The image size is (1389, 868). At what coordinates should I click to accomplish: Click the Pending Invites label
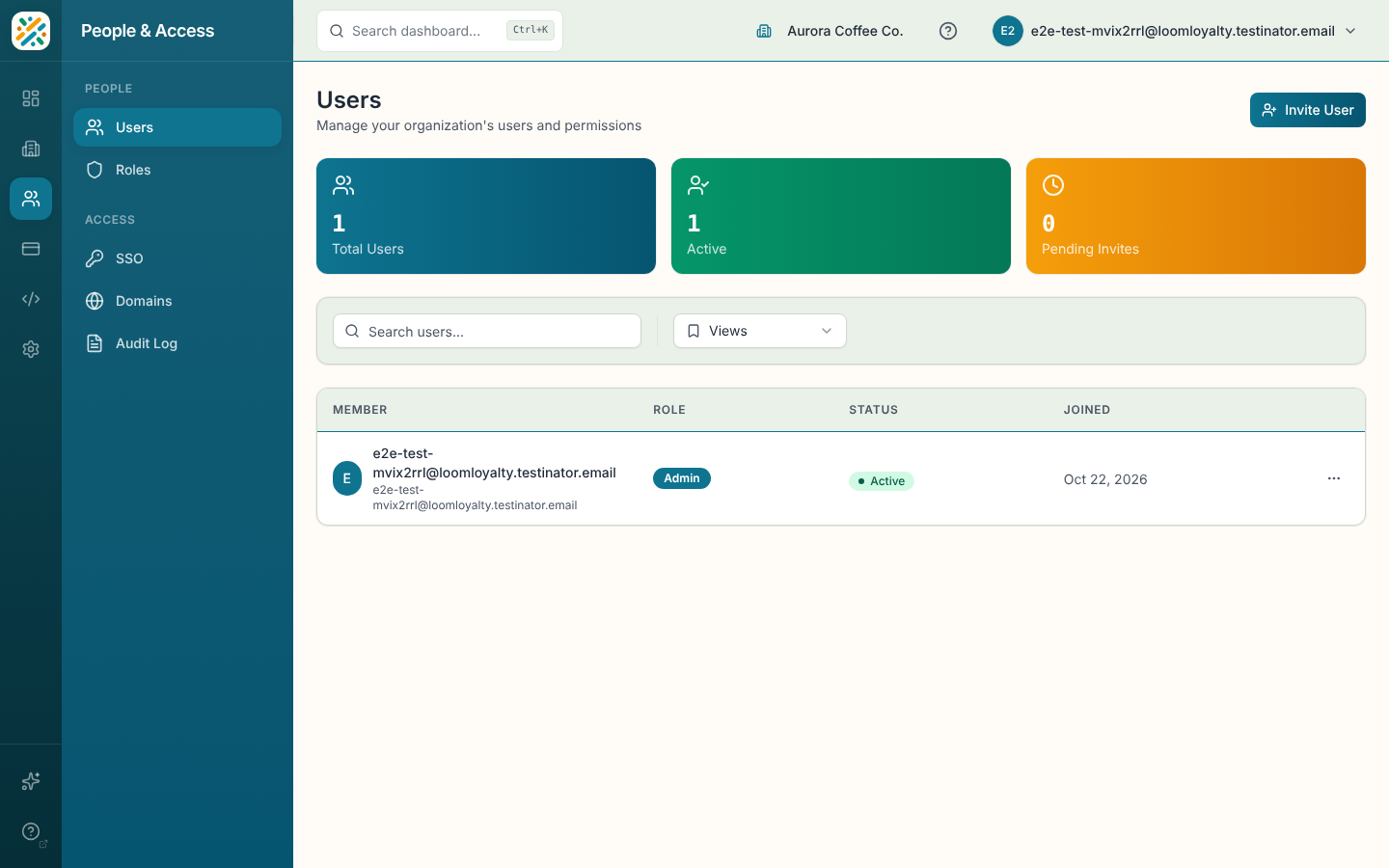pyautogui.click(x=1090, y=249)
